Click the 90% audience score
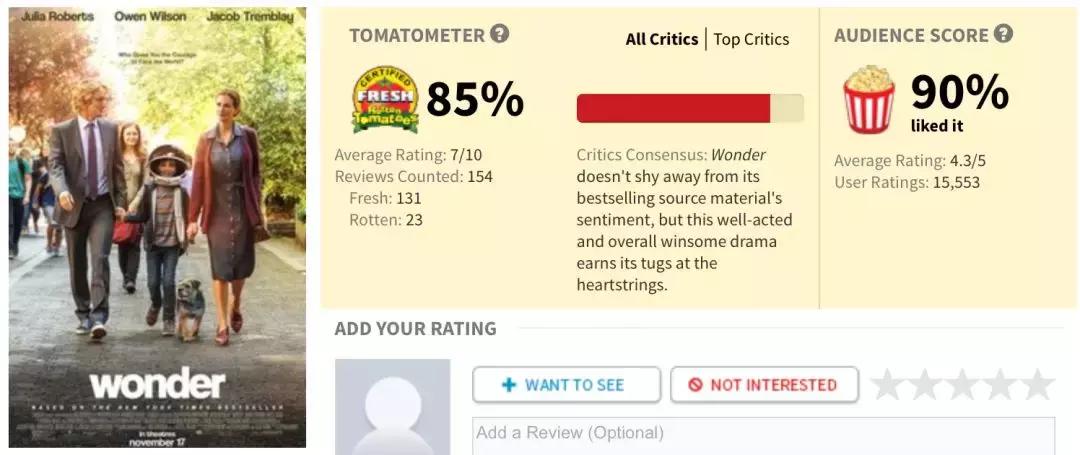Screen dimensions: 1080x455 pos(959,93)
